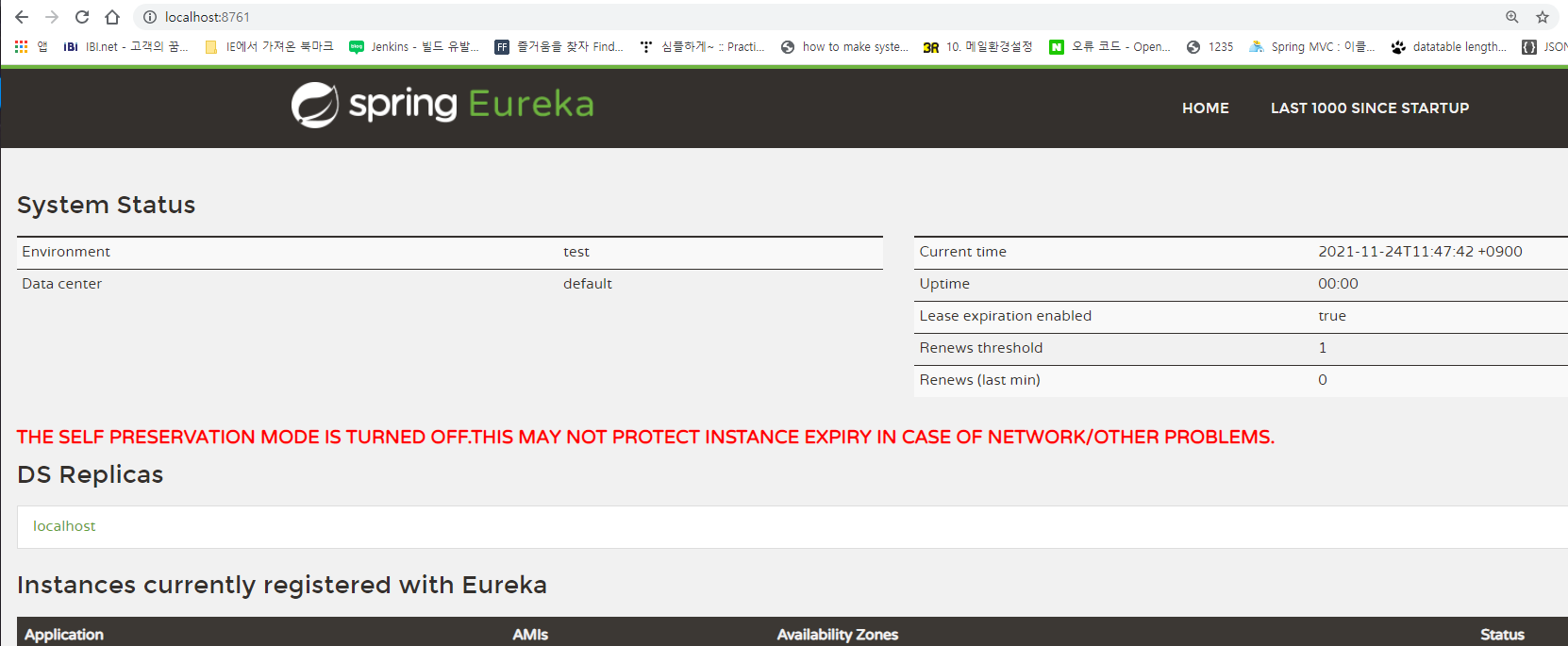Open the datatable length bookmark
The image size is (1568, 646).
point(1448,46)
